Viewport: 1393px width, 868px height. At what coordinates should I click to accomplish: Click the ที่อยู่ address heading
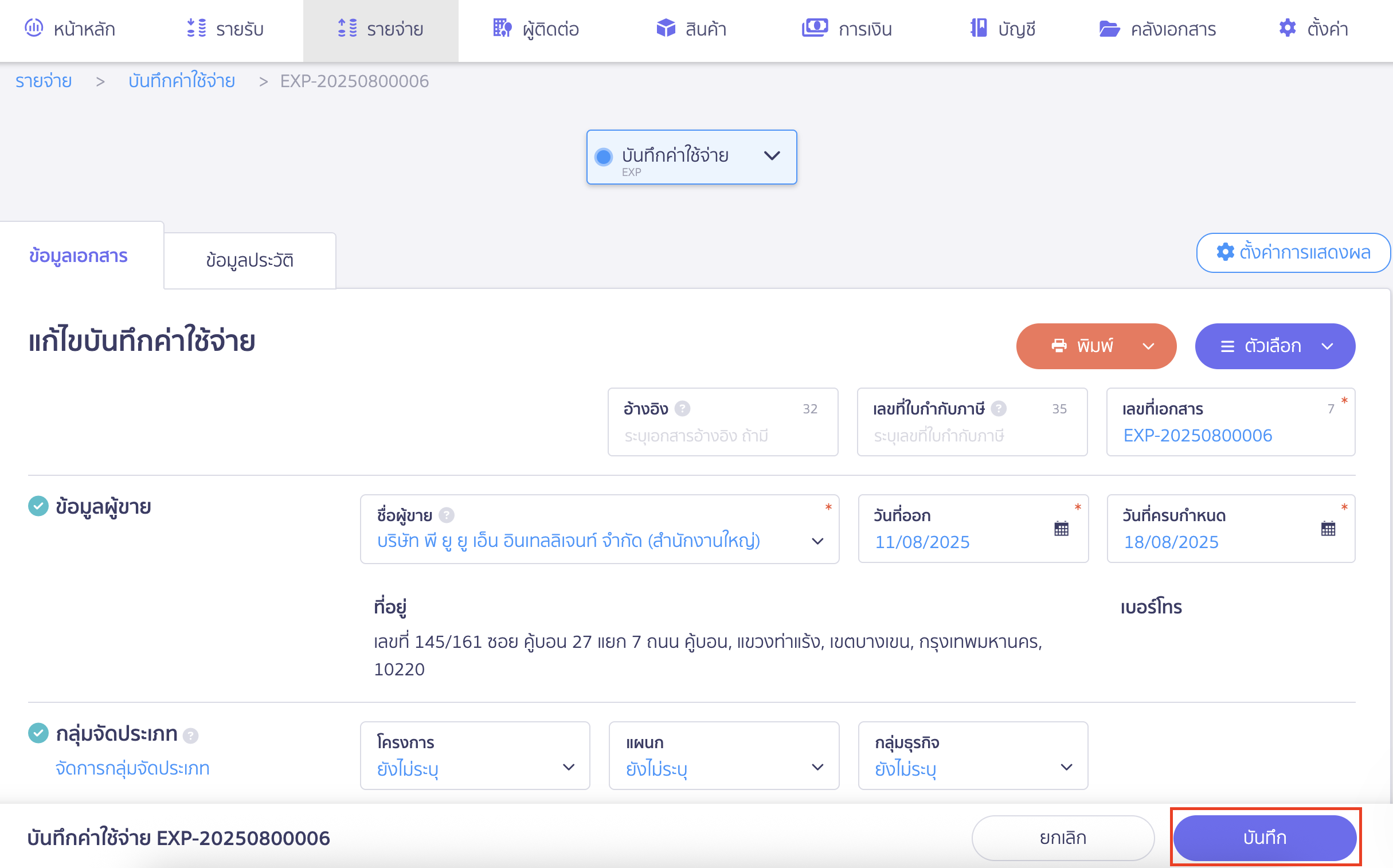coord(390,607)
